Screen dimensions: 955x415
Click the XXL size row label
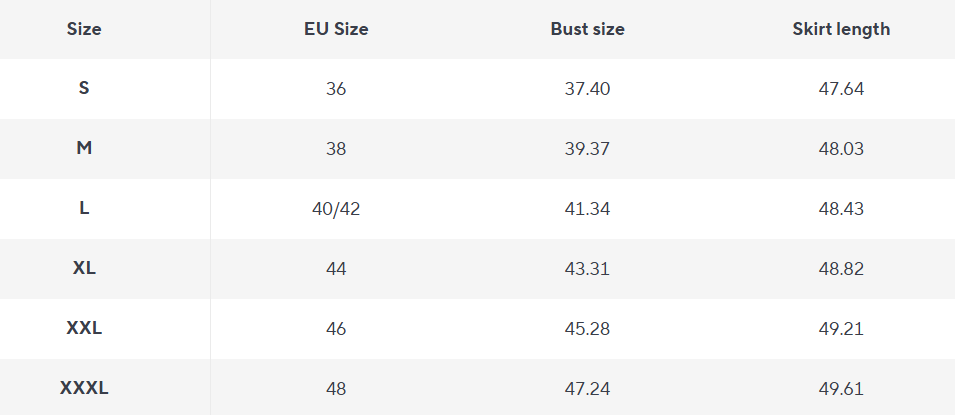coord(84,328)
